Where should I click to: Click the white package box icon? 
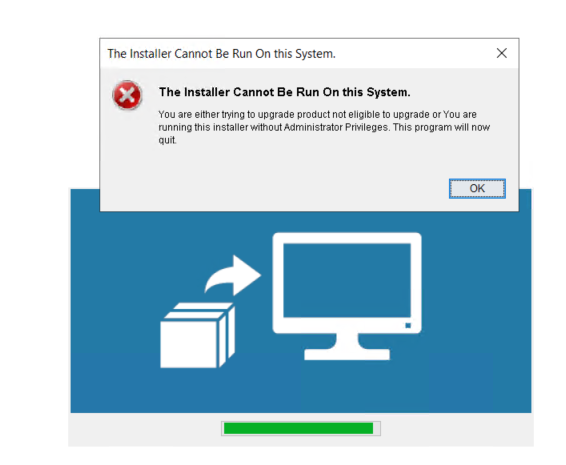tap(197, 335)
